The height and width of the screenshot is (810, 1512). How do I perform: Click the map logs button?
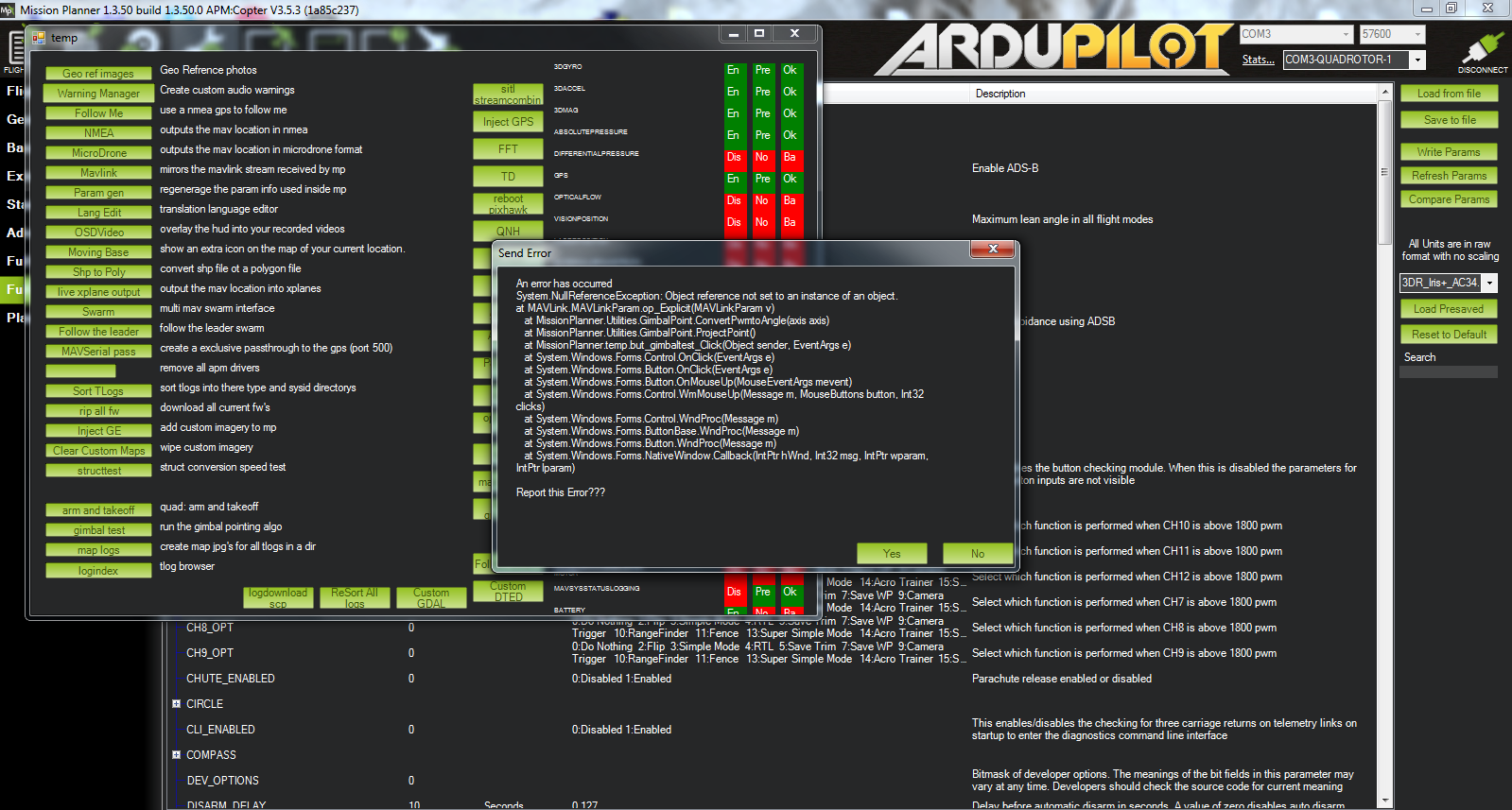tap(98, 550)
